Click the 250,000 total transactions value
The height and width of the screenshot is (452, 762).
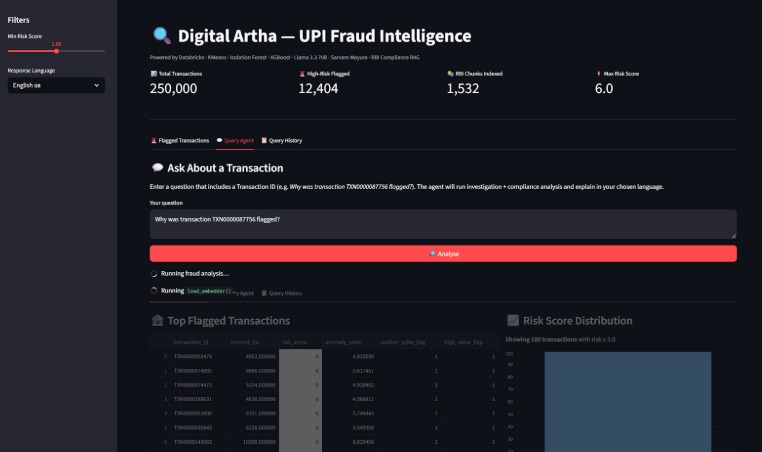pyautogui.click(x=173, y=88)
